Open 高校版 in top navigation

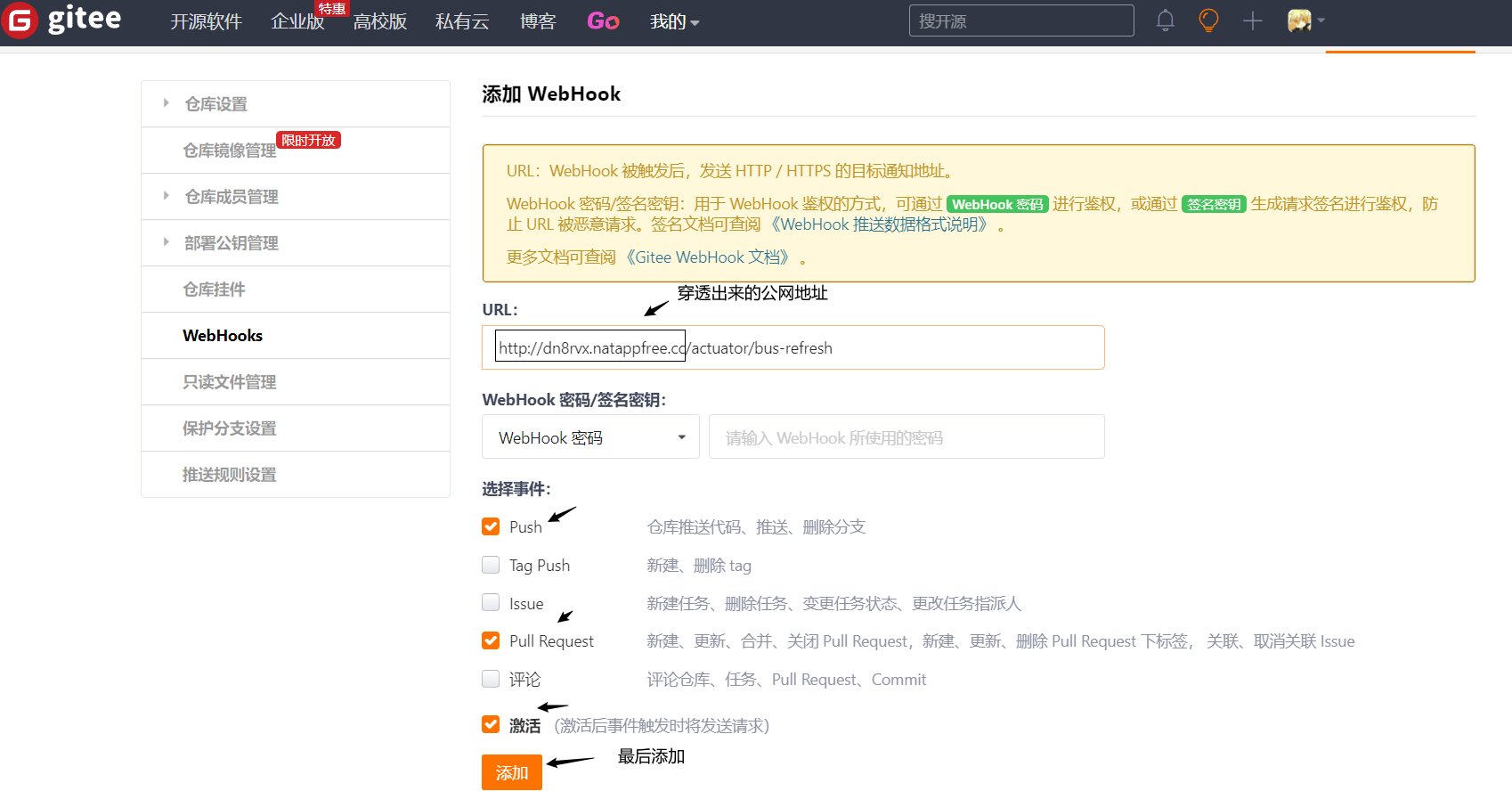coord(380,21)
